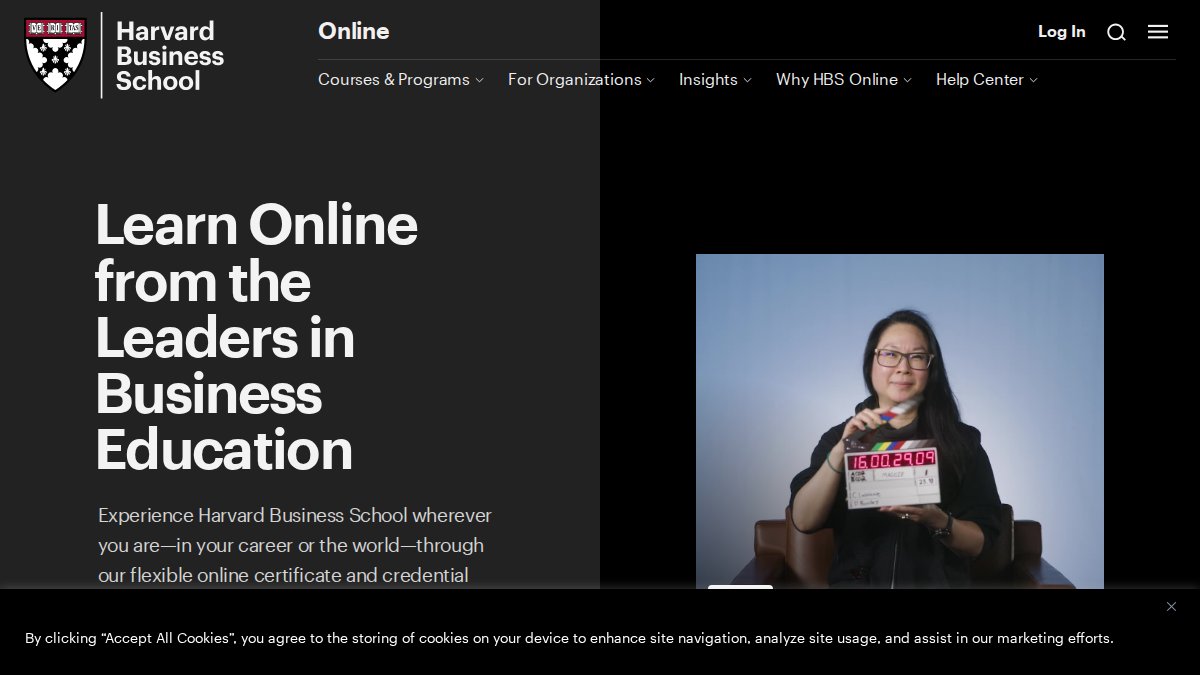Screen dimensions: 1200x675
Task: Click the hero video of woman with clapperboard
Action: [x=900, y=421]
